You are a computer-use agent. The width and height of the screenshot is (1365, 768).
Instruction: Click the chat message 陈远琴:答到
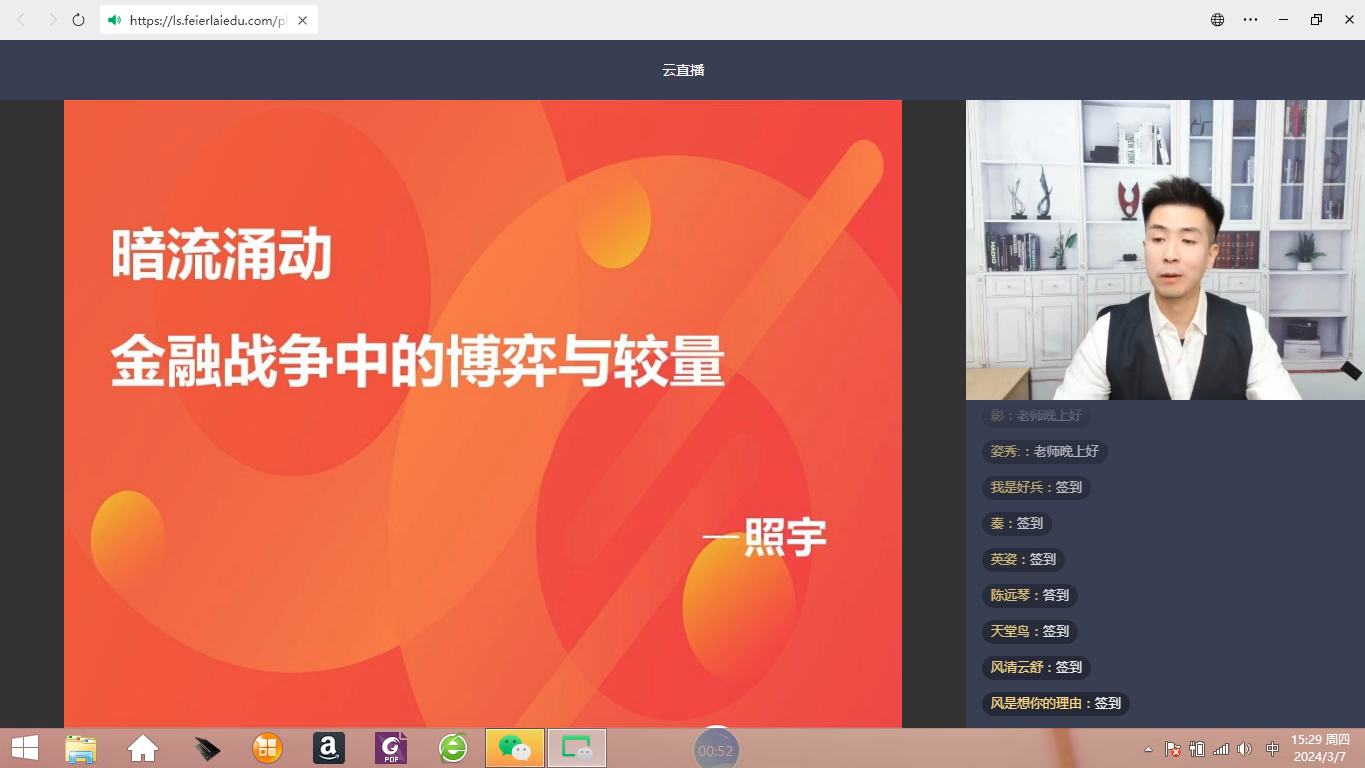coord(1029,595)
